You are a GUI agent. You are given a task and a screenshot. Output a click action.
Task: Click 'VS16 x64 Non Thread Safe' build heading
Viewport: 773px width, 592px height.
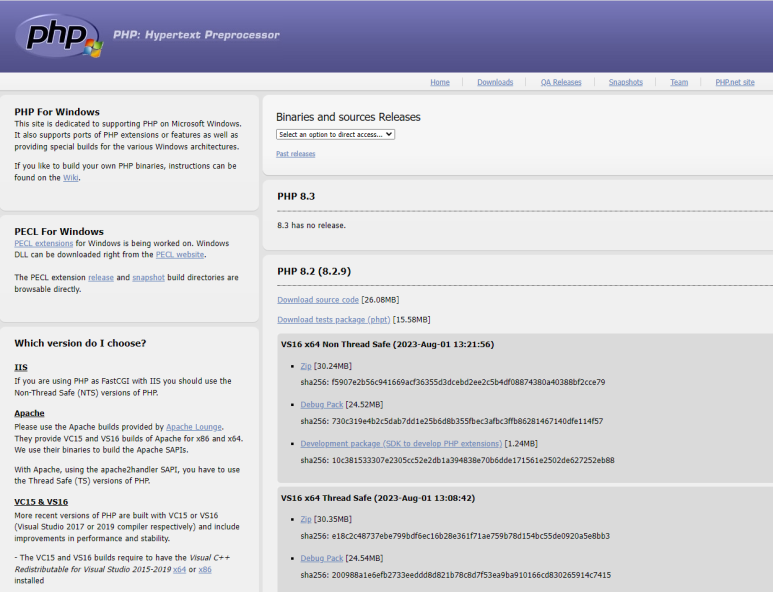click(387, 344)
